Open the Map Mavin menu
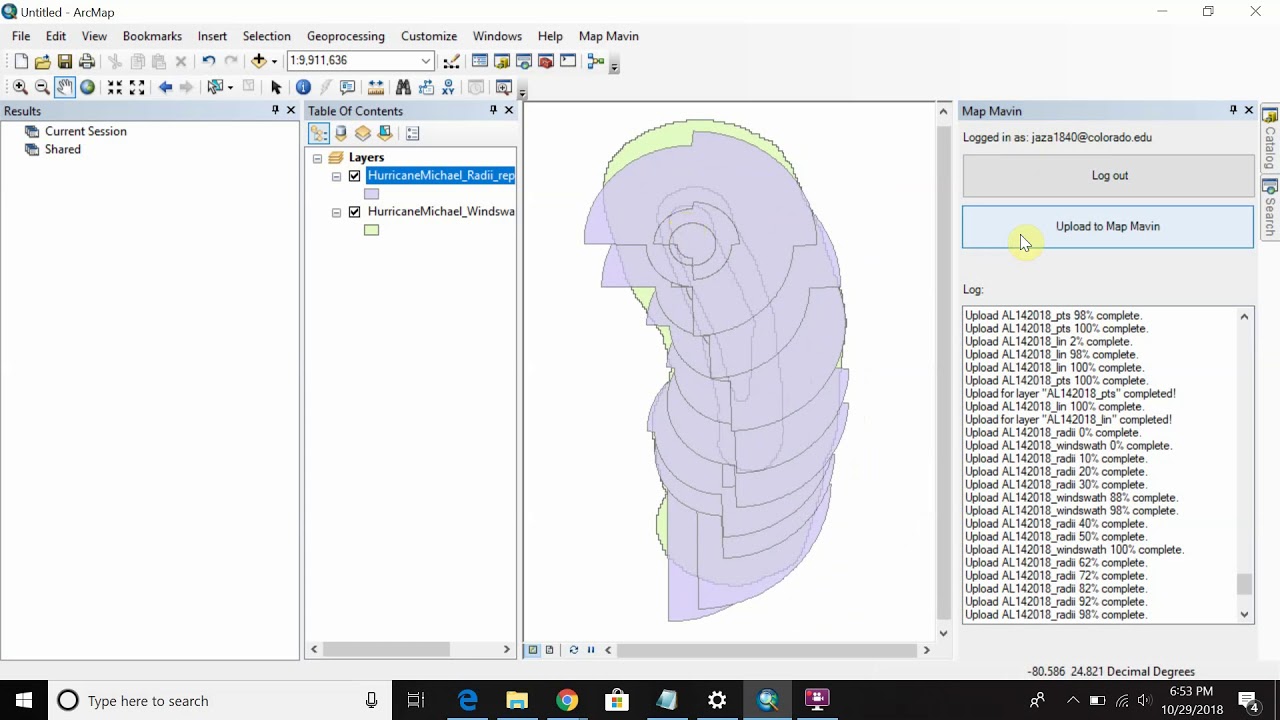Viewport: 1280px width, 720px height. 609,36
